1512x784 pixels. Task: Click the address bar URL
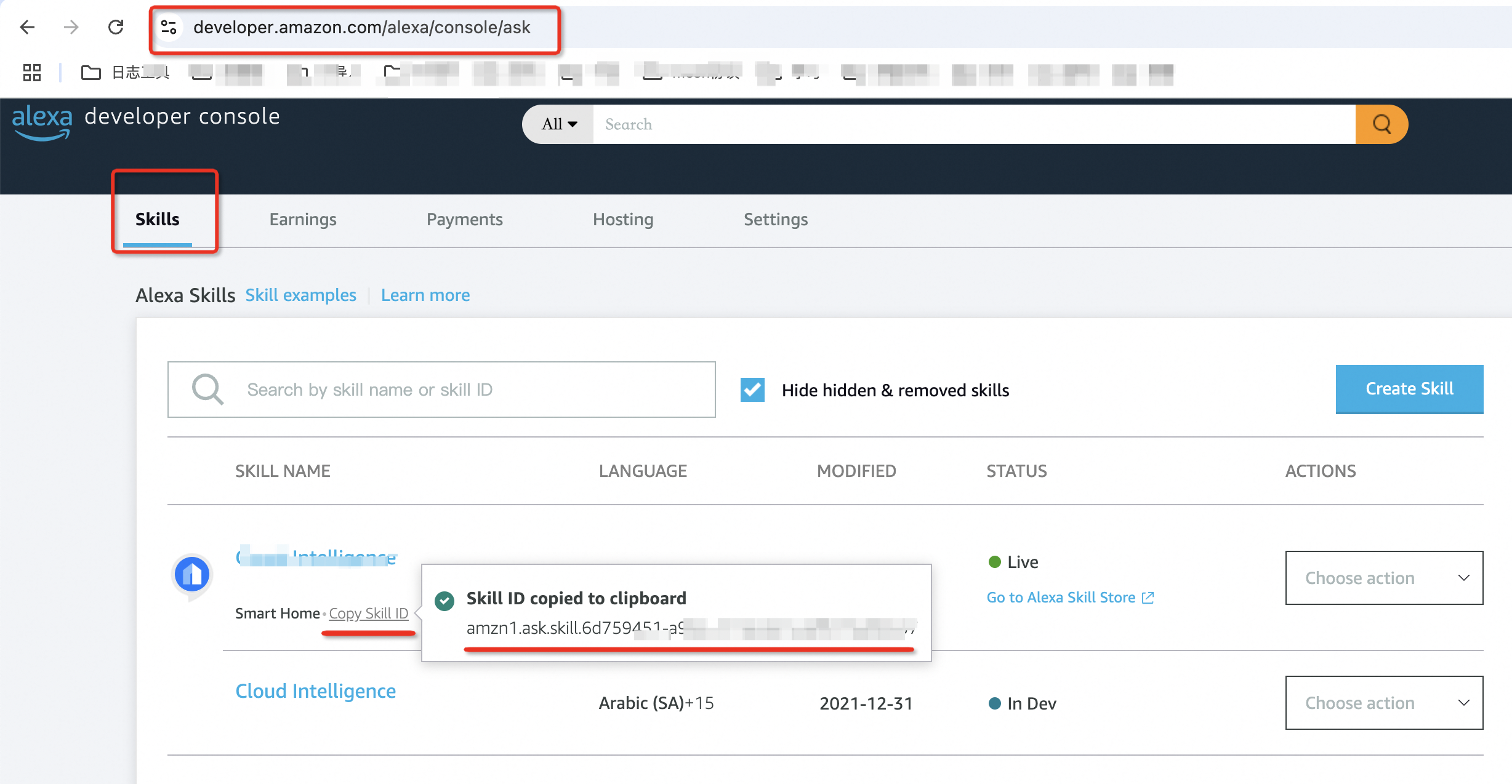point(361,27)
